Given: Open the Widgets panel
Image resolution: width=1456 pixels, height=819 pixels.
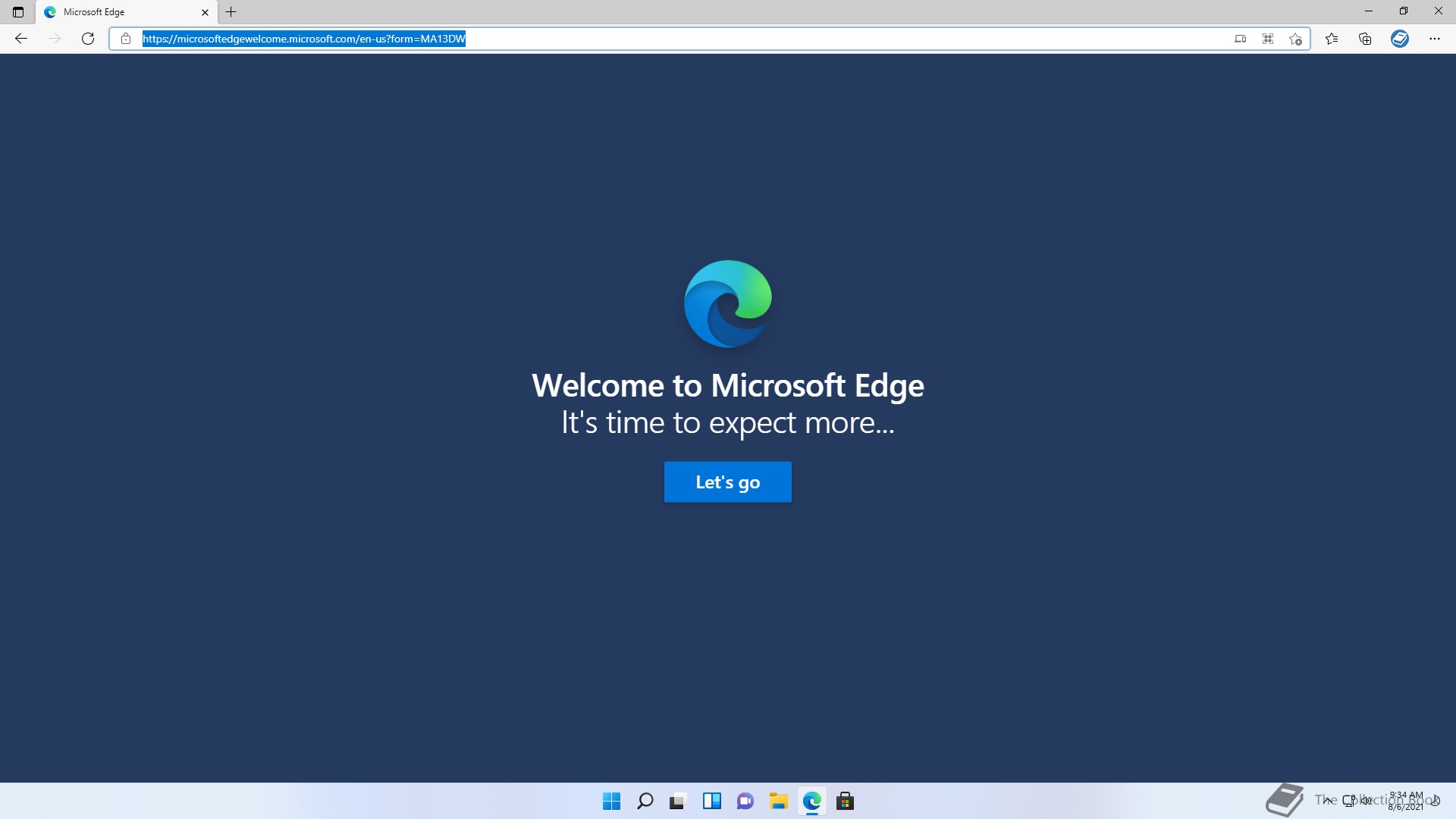Looking at the screenshot, I should pos(711,801).
